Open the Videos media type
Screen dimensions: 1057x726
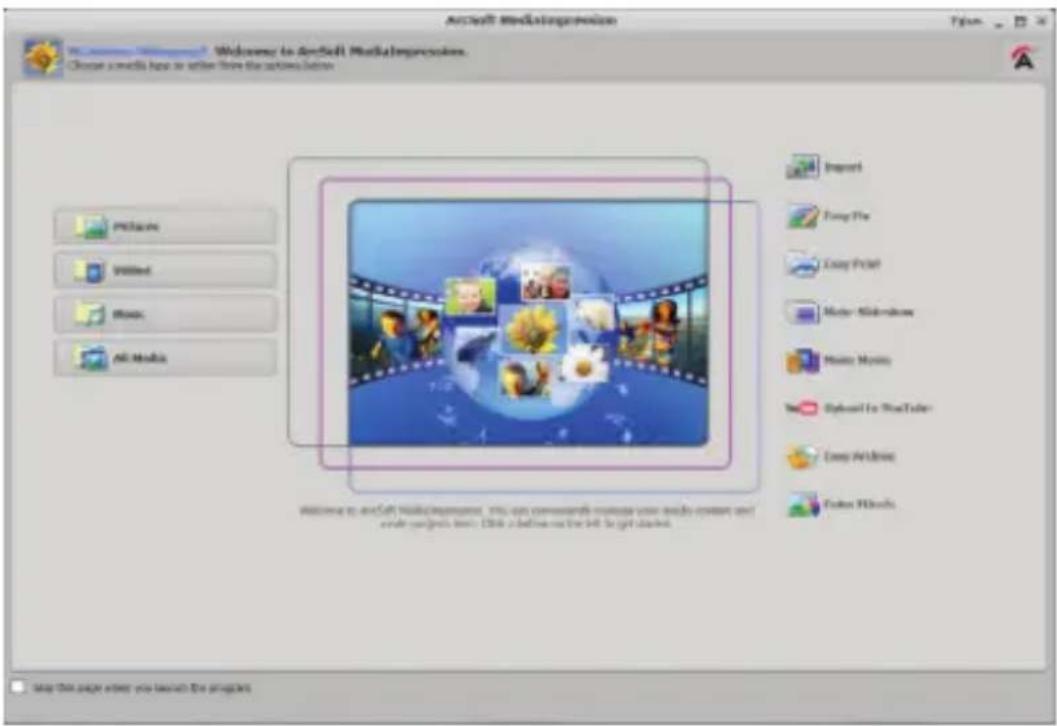click(165, 270)
